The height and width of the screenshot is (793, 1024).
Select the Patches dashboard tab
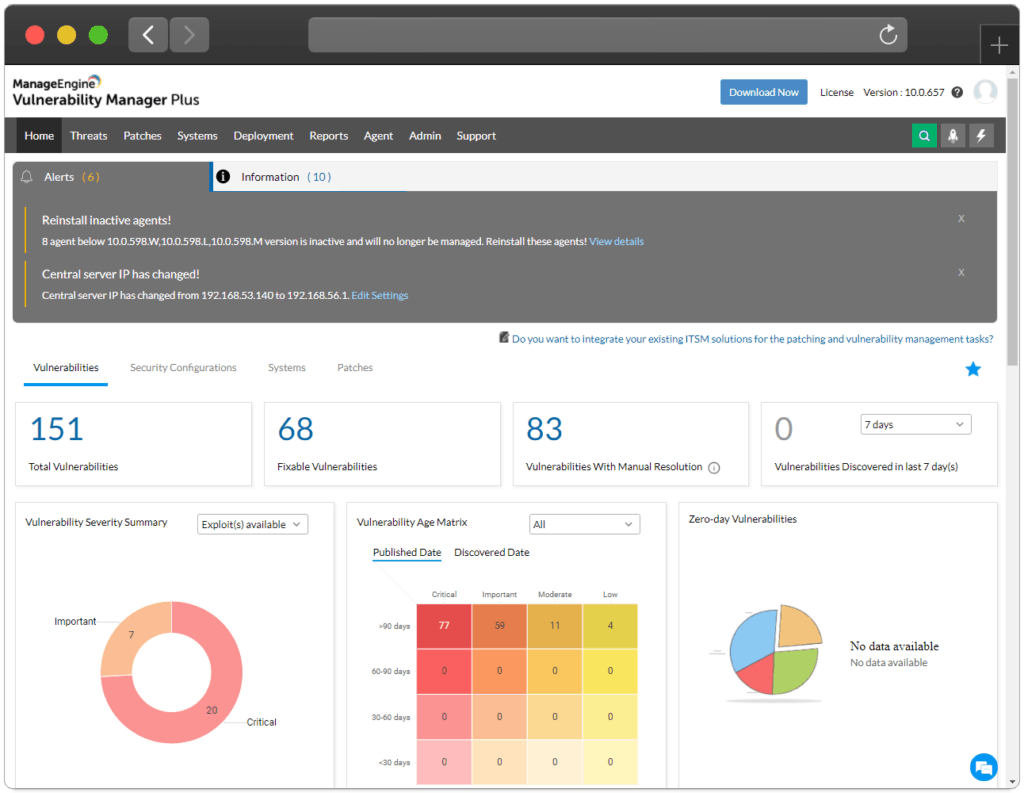click(x=355, y=368)
